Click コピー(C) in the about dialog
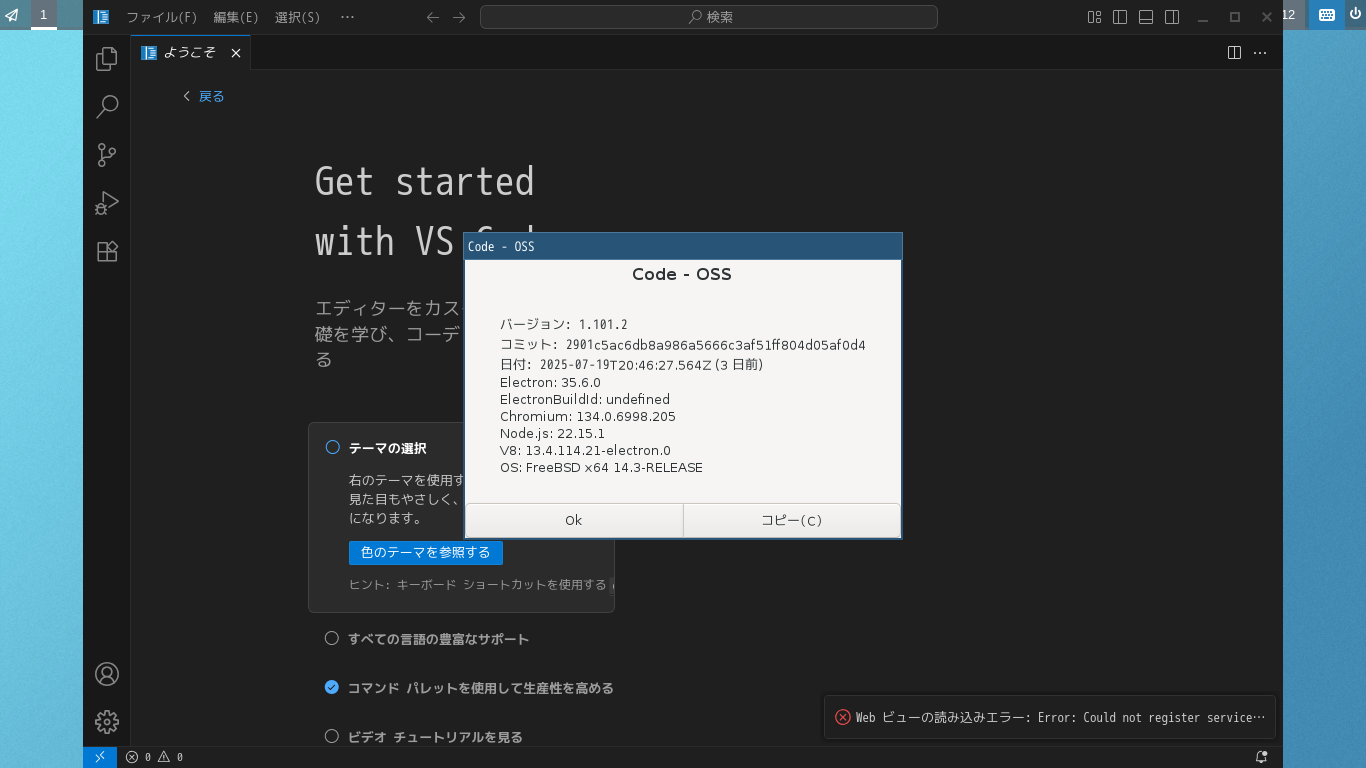The height and width of the screenshot is (768, 1366). 792,520
